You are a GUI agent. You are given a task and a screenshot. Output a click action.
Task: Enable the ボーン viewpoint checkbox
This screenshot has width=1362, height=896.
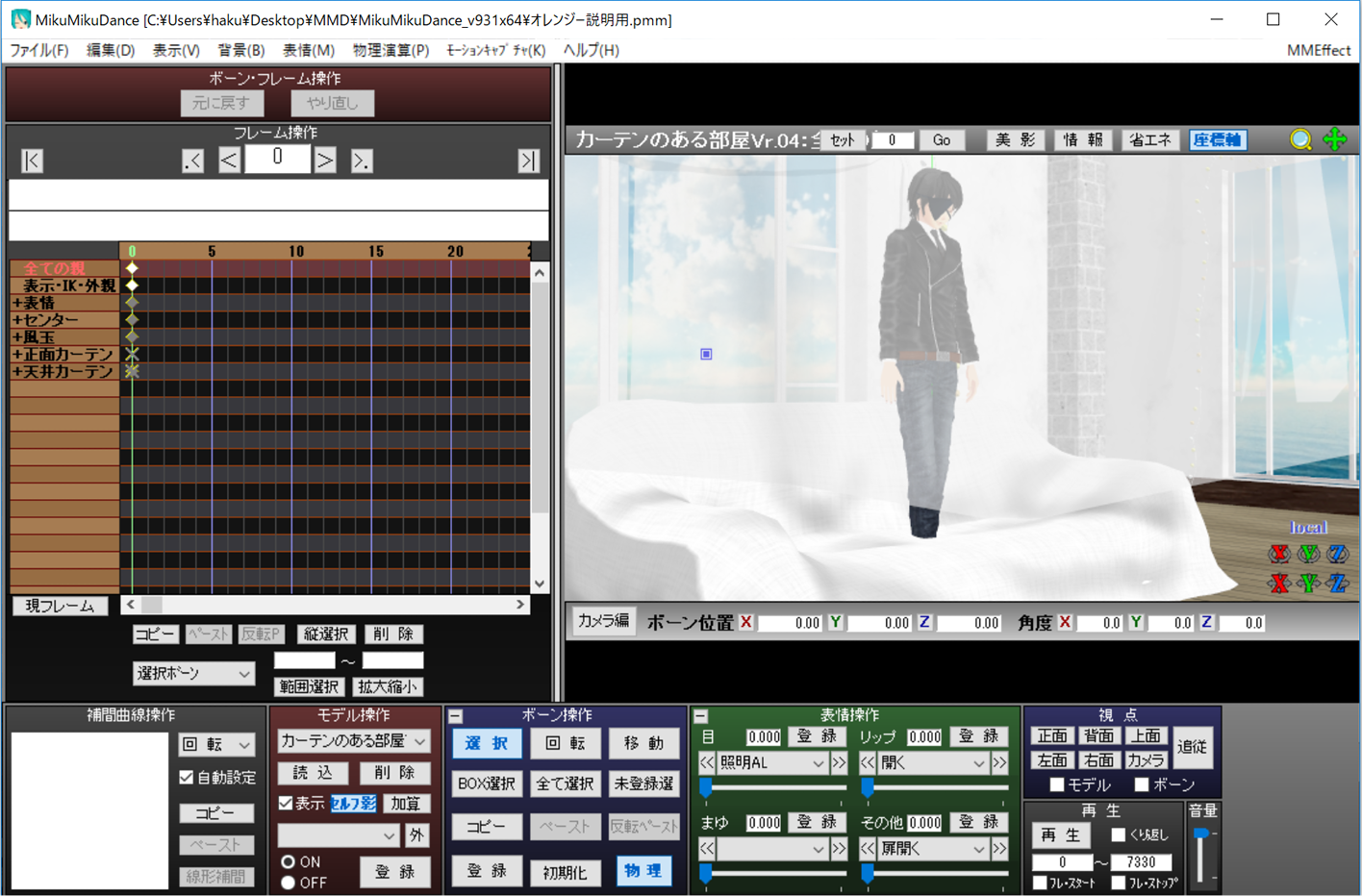coord(1142,784)
